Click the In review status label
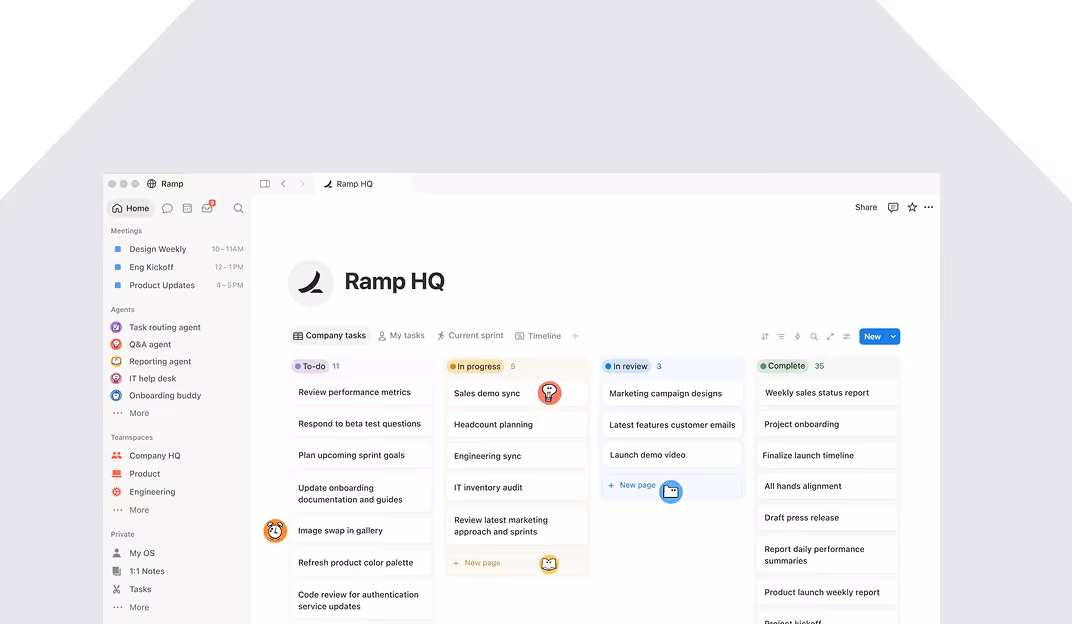 pos(626,366)
